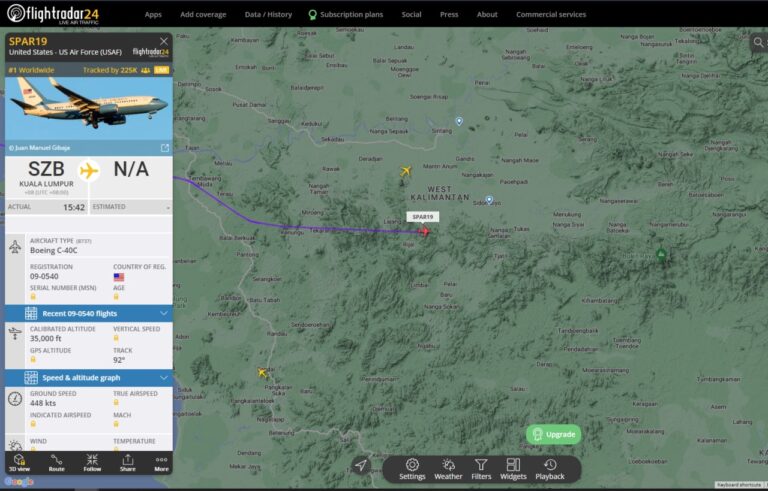The image size is (768, 491).
Task: Toggle the Weather layer panel
Action: click(448, 469)
